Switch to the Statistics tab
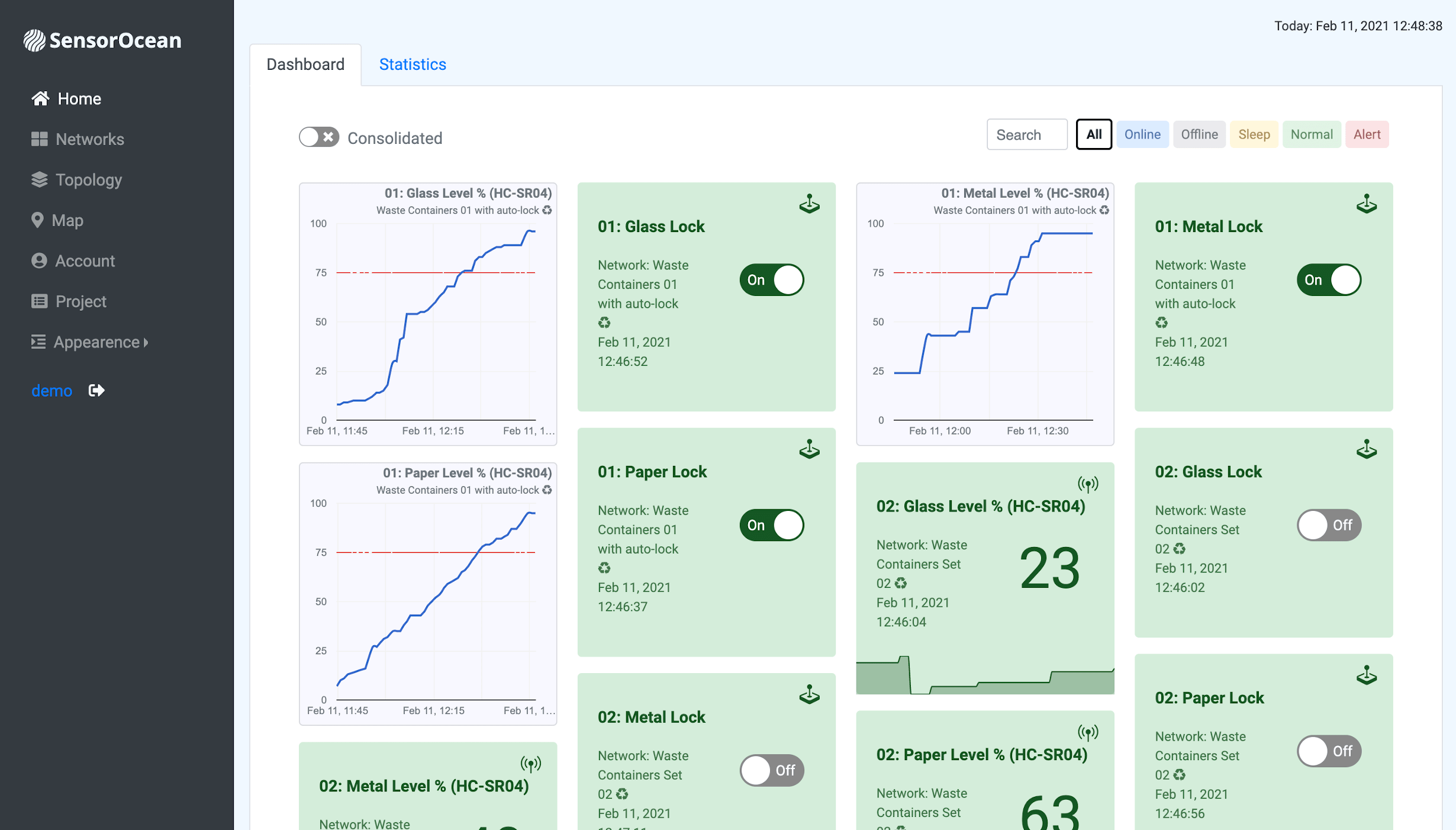 click(413, 64)
